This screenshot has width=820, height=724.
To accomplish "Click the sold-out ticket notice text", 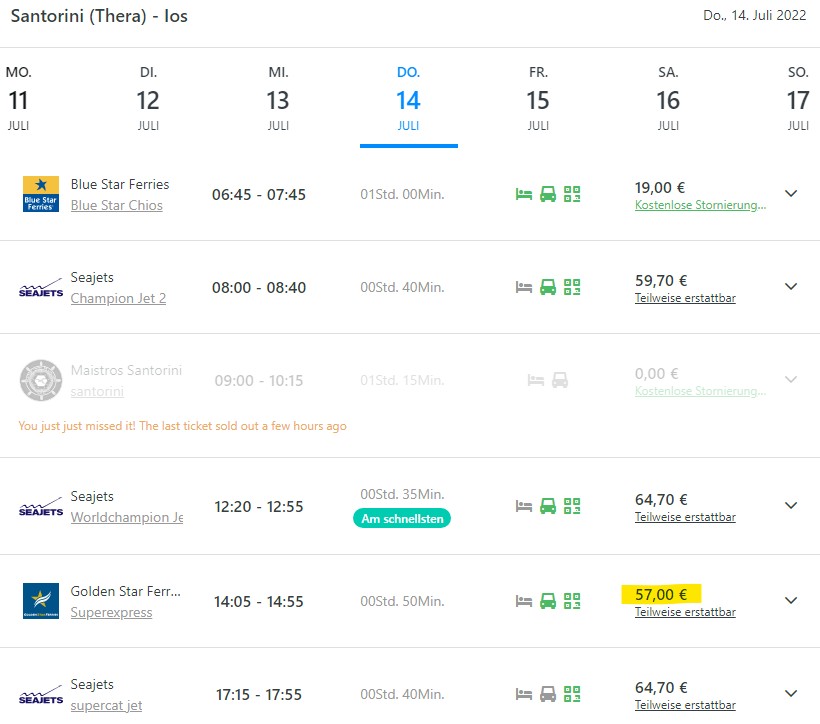I will [x=183, y=426].
